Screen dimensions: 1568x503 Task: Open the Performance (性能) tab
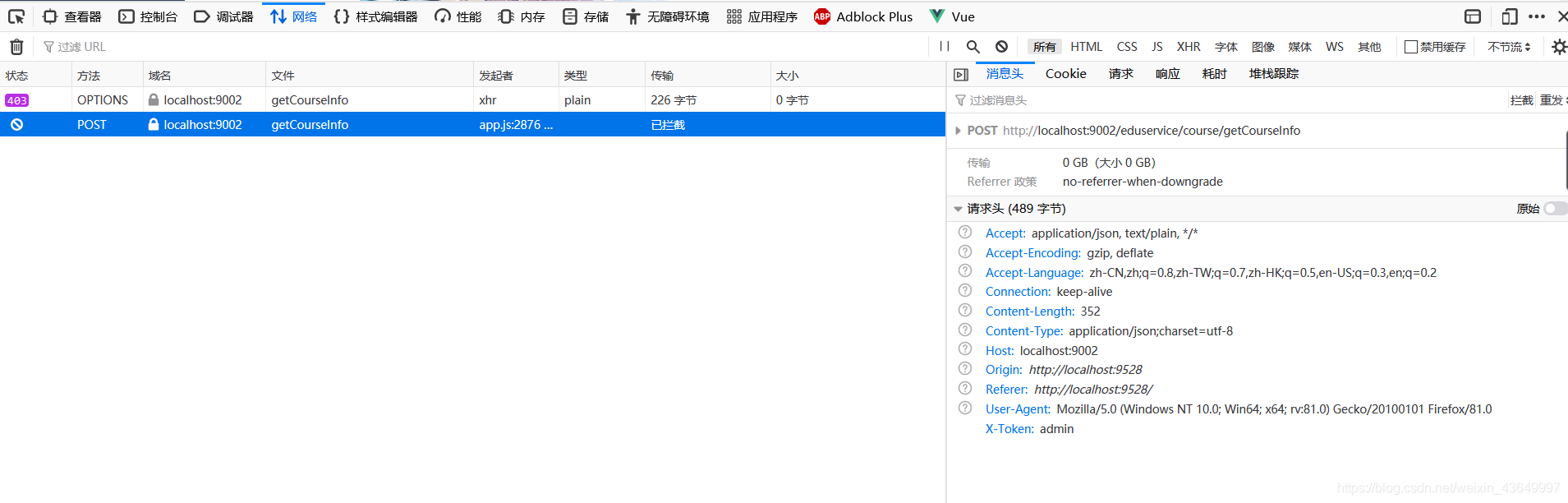click(458, 16)
